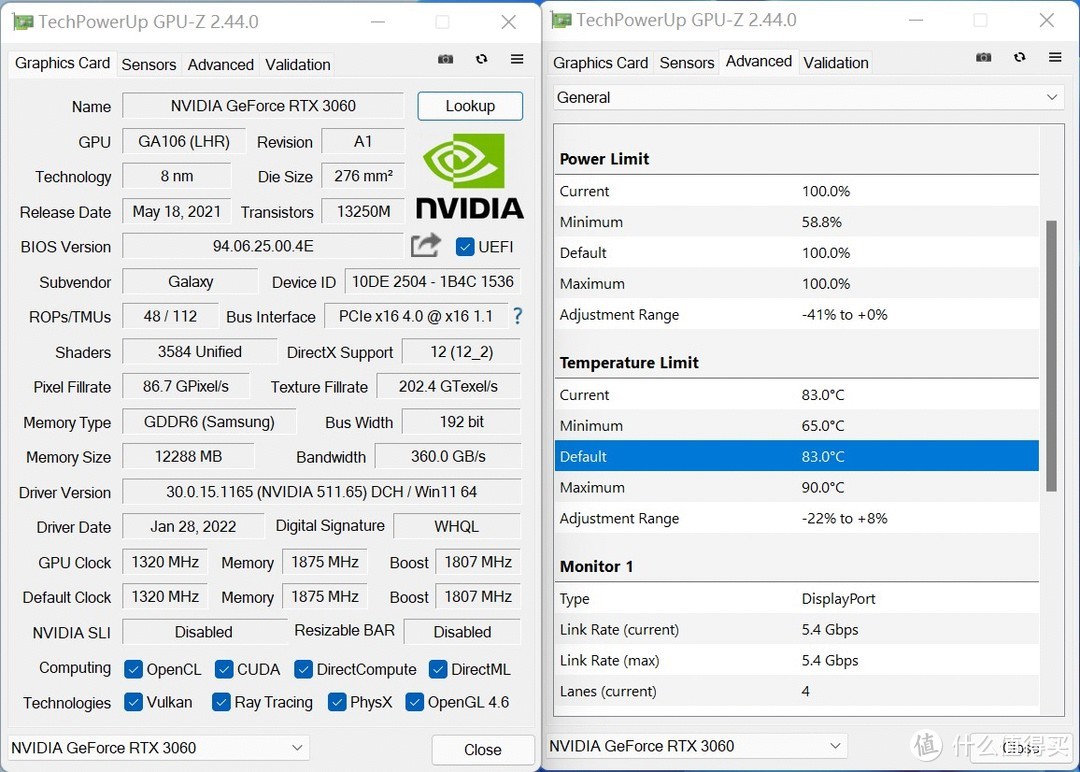Click BIOS Version field 94.06.25.00.4E
The height and width of the screenshot is (772, 1080).
pyautogui.click(x=262, y=247)
